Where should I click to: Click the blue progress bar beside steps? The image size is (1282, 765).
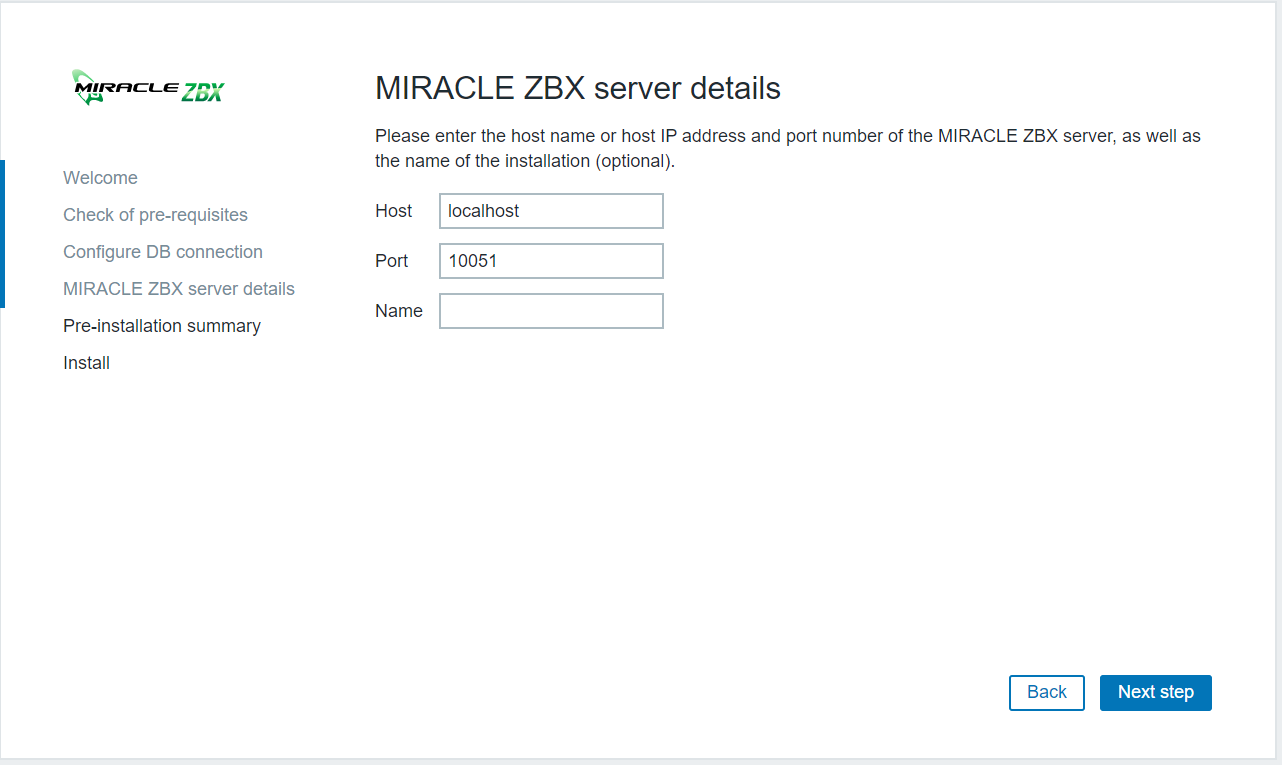tap(3, 233)
